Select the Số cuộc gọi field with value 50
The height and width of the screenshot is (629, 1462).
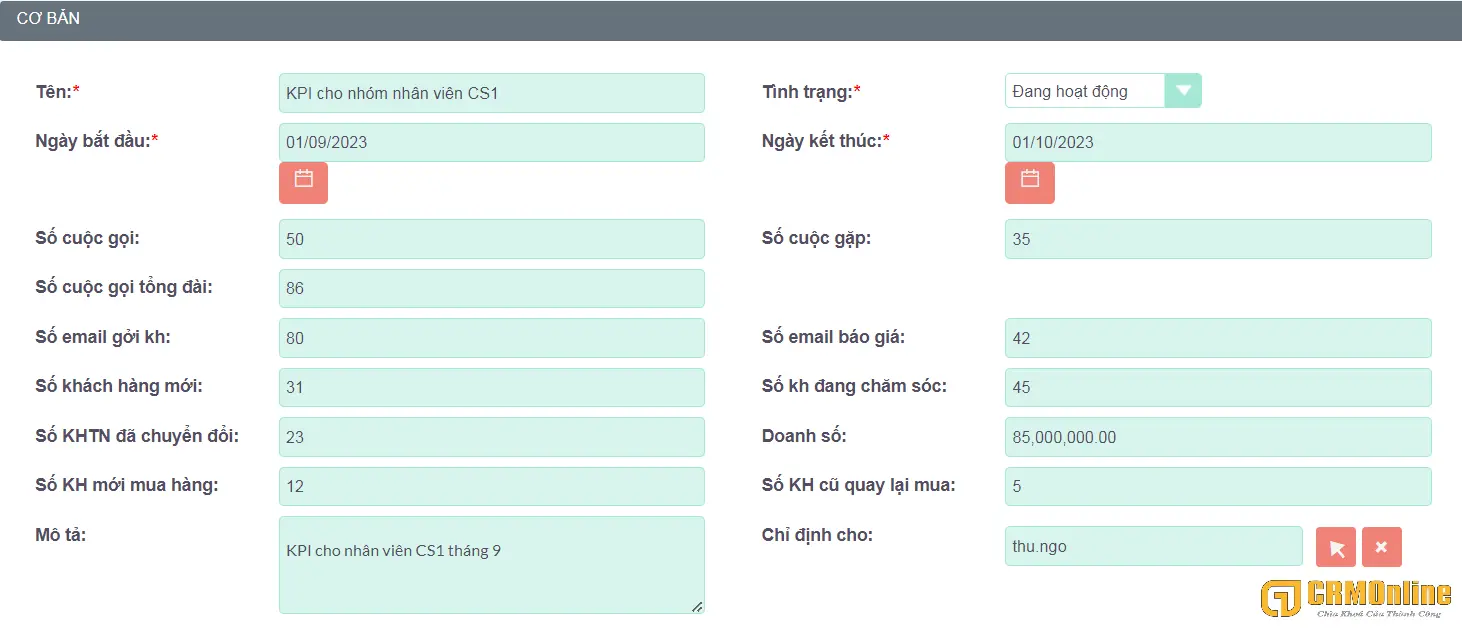click(491, 239)
